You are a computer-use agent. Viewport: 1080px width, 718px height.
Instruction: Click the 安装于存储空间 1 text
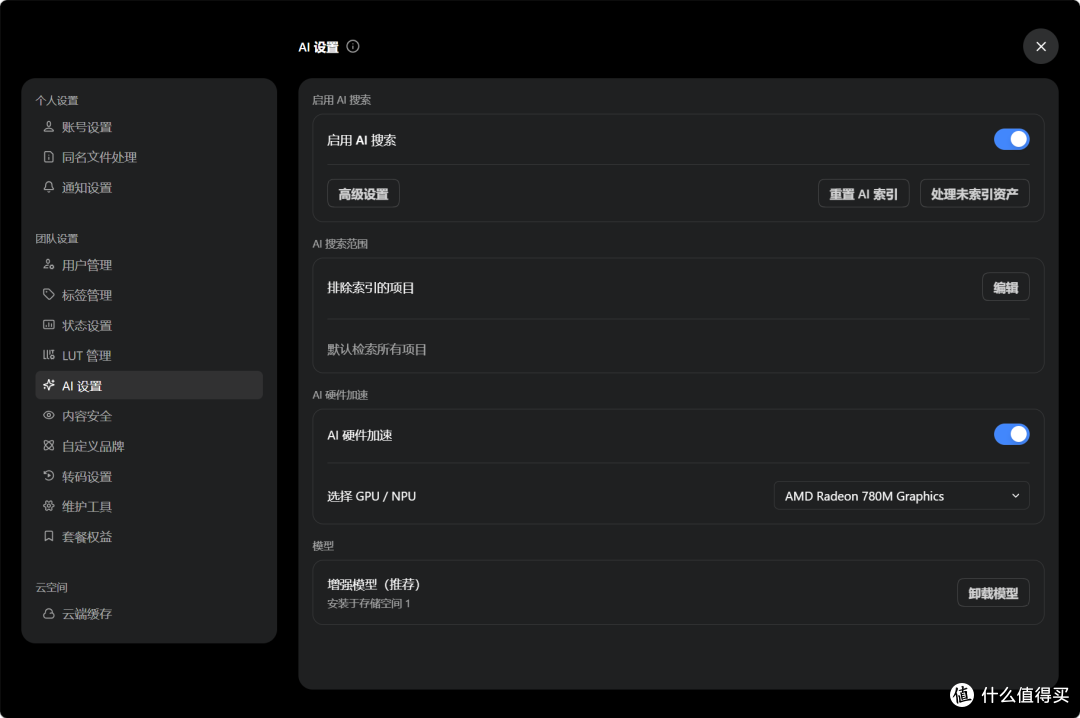coord(368,604)
